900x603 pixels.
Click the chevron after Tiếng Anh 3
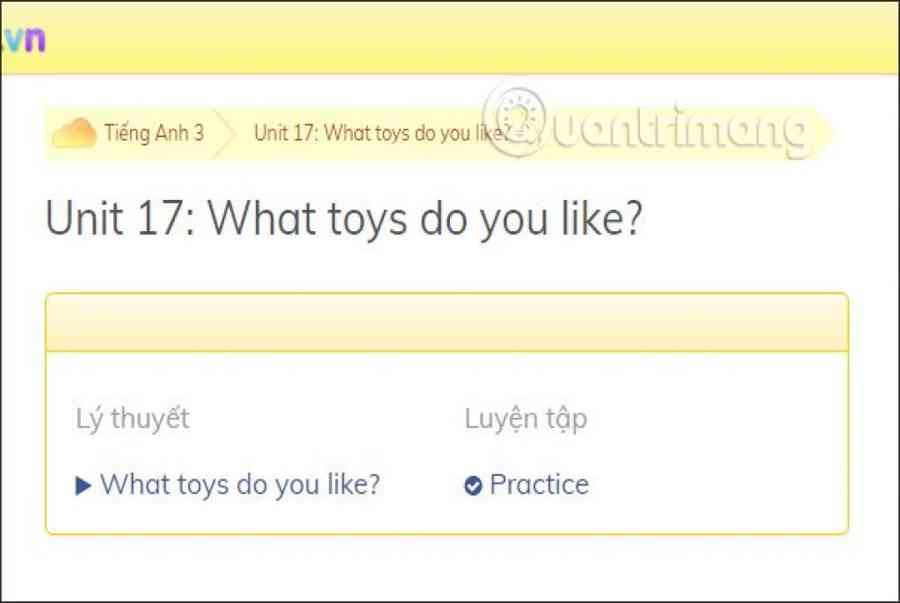pyautogui.click(x=226, y=133)
